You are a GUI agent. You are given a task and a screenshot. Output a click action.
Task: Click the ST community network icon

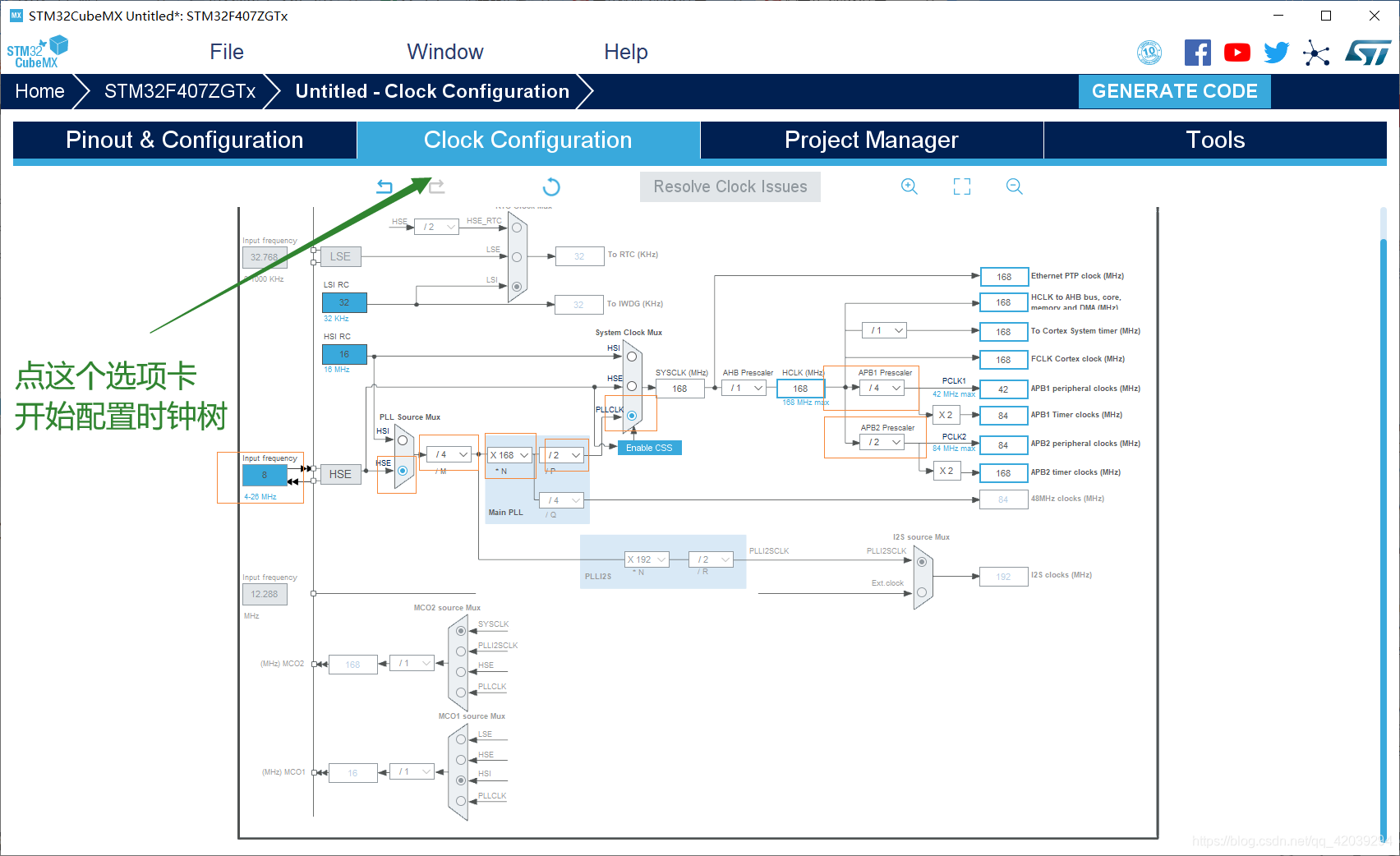coord(1316,53)
